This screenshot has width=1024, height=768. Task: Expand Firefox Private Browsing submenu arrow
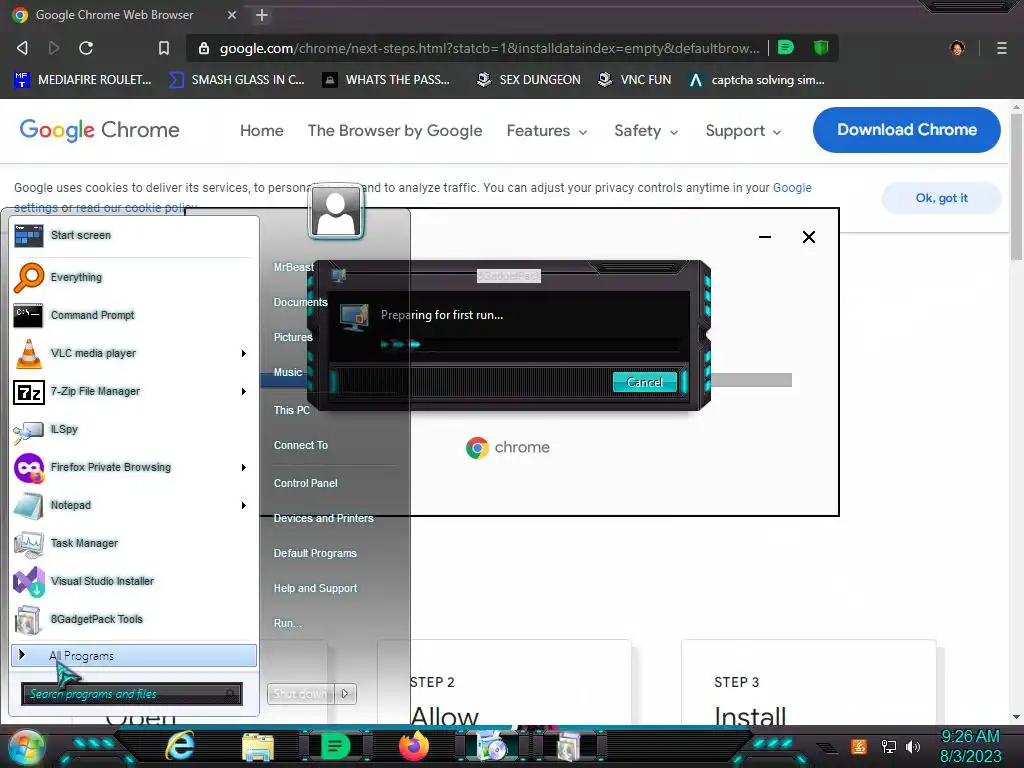pos(244,467)
